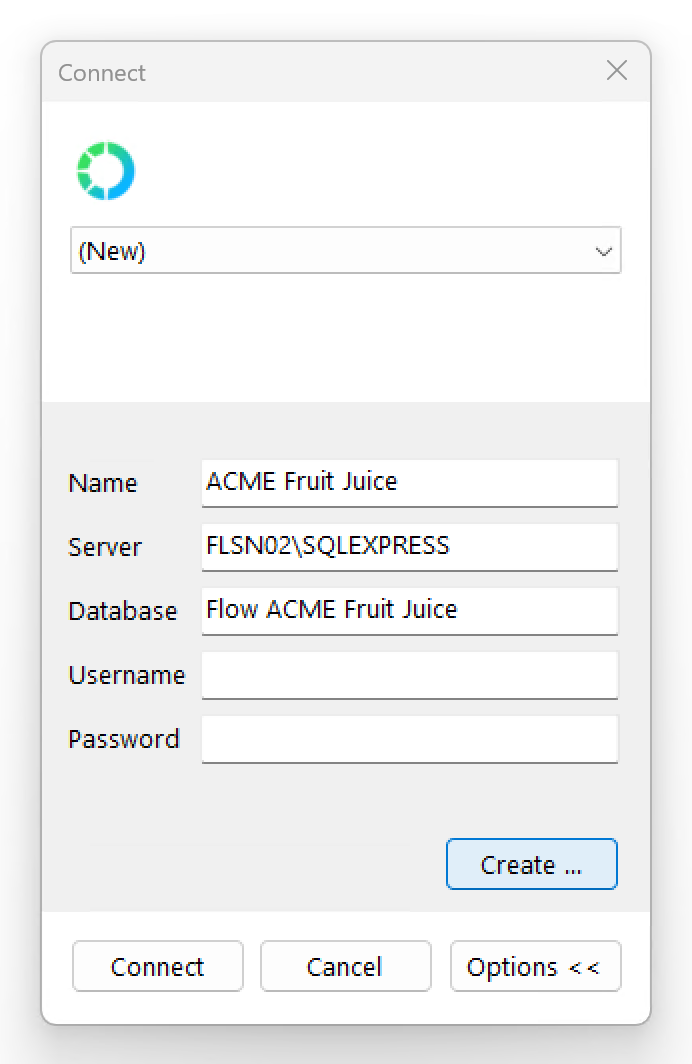Click Create to make the new database

531,864
